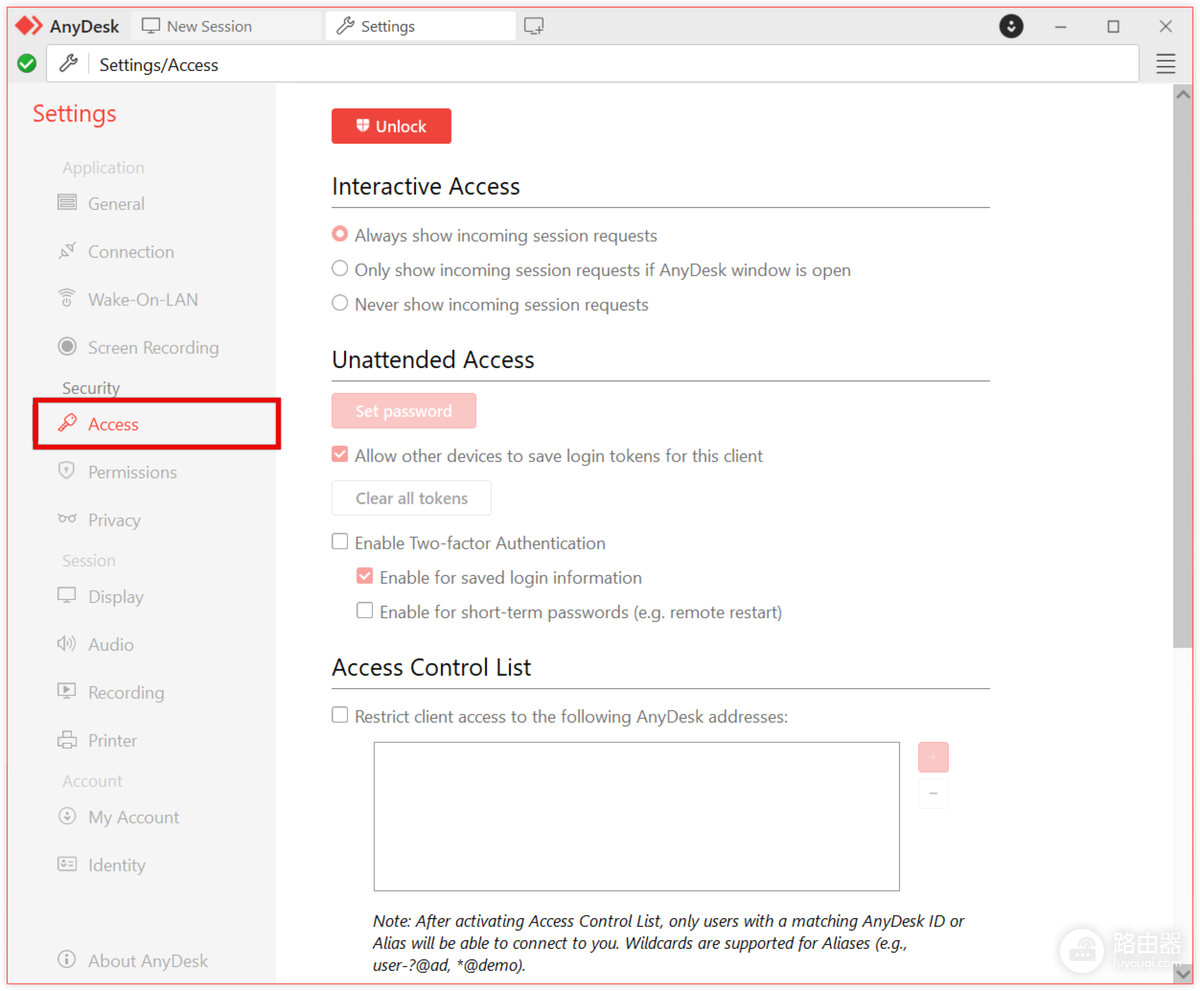Click the My Account person icon
This screenshot has width=1200, height=991.
(x=67, y=816)
